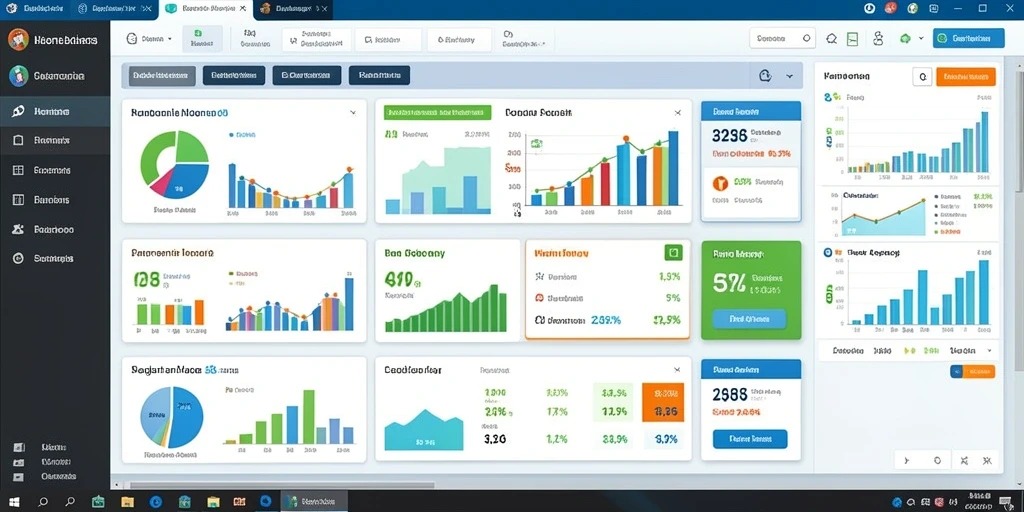1024x512 pixels.
Task: Select the active third browser tab
Action: pyautogui.click(x=206, y=8)
